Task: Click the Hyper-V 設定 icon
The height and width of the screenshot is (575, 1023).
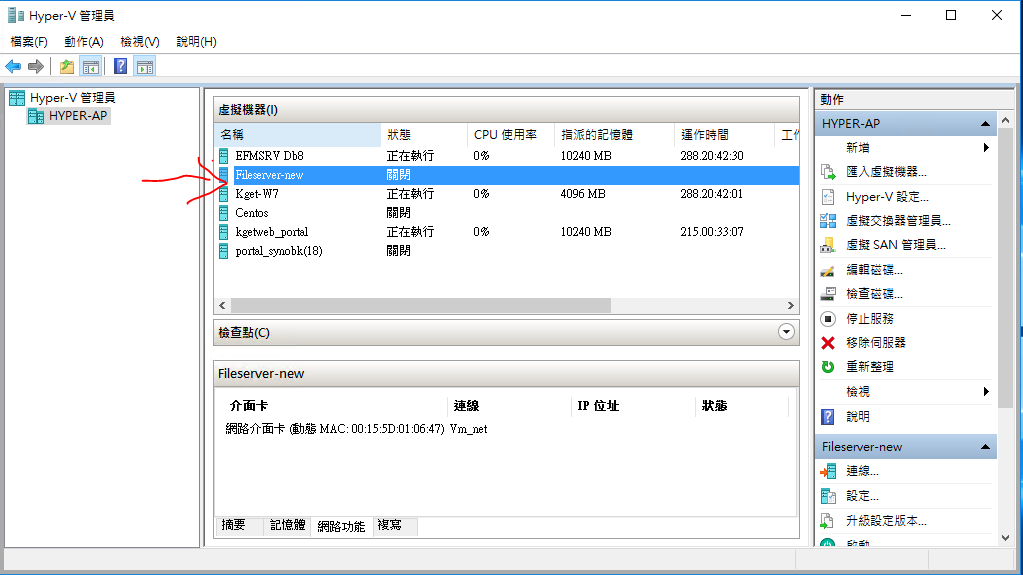Action: [x=828, y=196]
